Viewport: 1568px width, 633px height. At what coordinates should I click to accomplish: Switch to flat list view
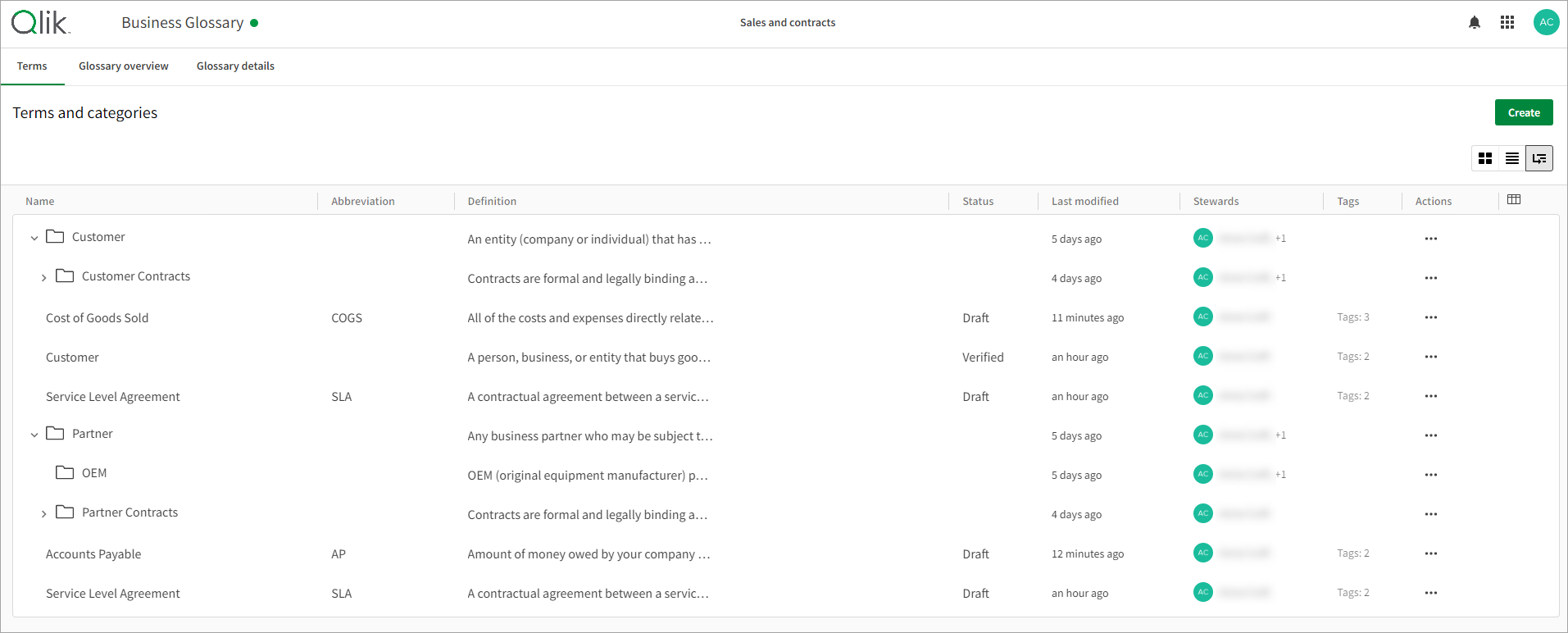tap(1511, 158)
